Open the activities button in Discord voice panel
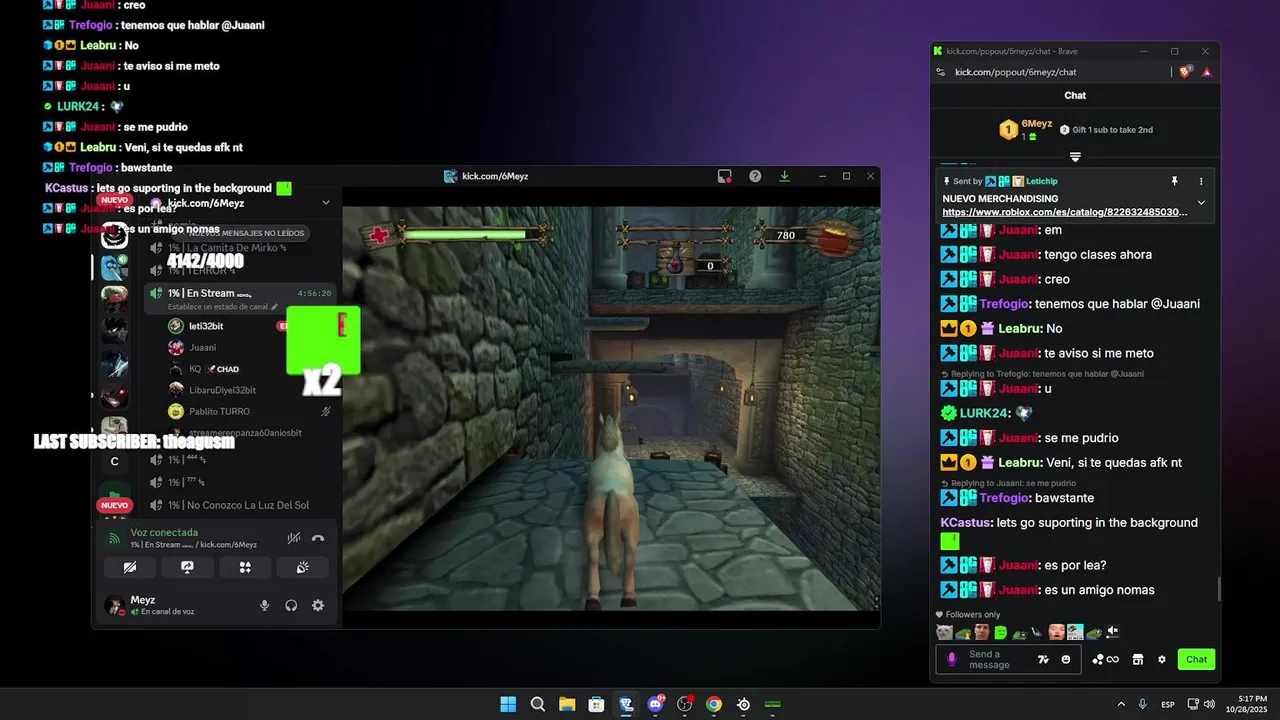Viewport: 1280px width, 720px height. pos(245,567)
